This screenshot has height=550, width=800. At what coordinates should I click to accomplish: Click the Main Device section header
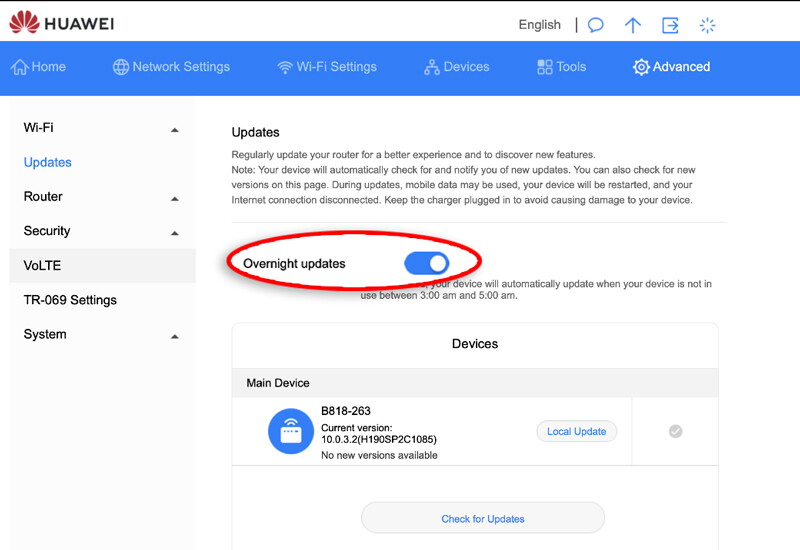point(474,383)
